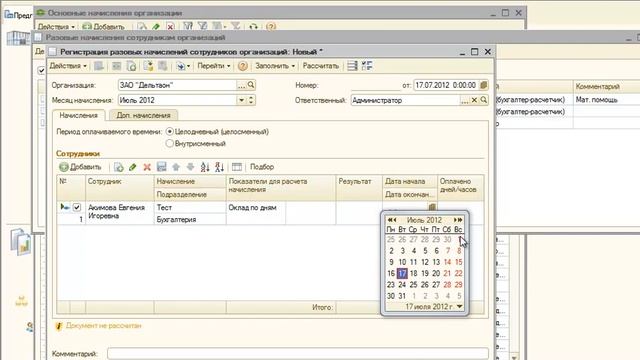Click the tree structure icon at toolbar end

coord(367,66)
